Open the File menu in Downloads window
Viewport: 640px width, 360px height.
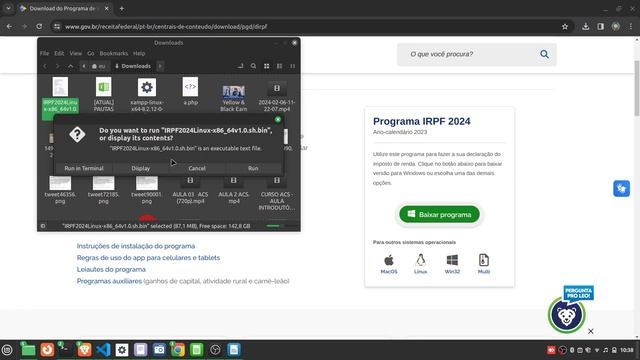pos(44,53)
